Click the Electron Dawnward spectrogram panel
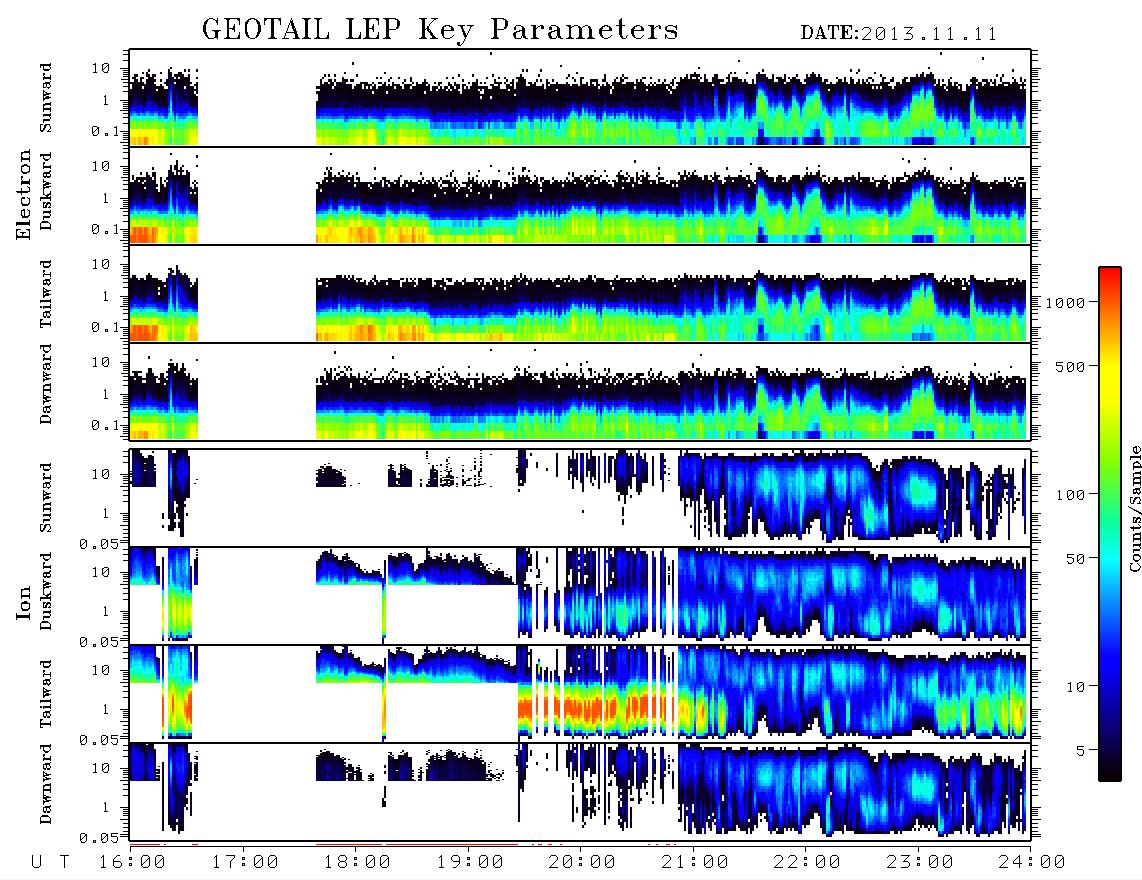Screen dimensions: 1142x880 (580, 392)
